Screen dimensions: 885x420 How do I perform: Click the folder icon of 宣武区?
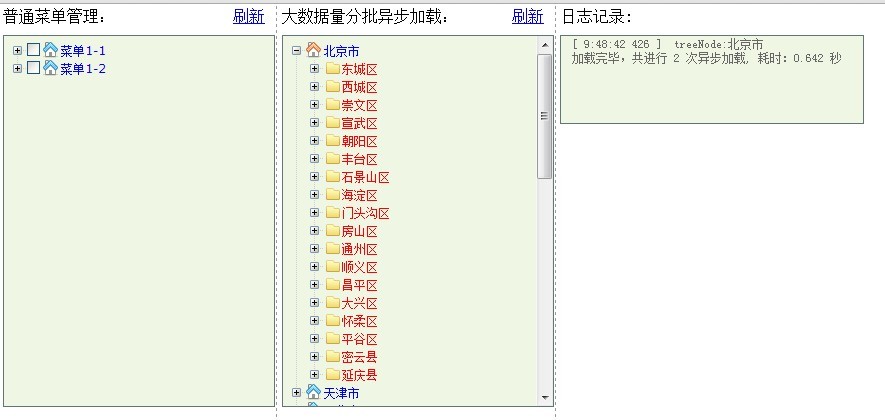click(x=332, y=123)
